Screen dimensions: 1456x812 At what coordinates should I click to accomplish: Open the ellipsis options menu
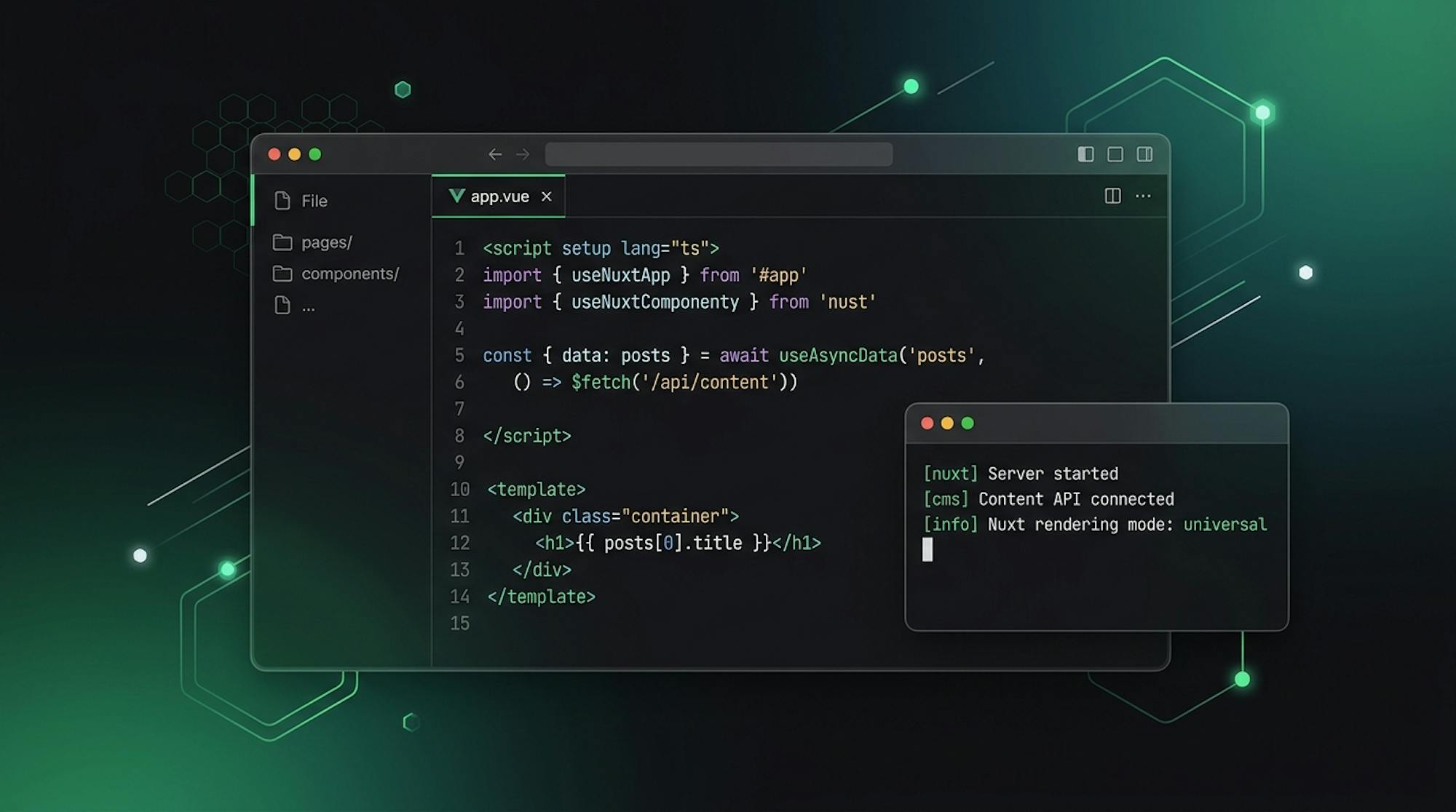click(x=1143, y=196)
